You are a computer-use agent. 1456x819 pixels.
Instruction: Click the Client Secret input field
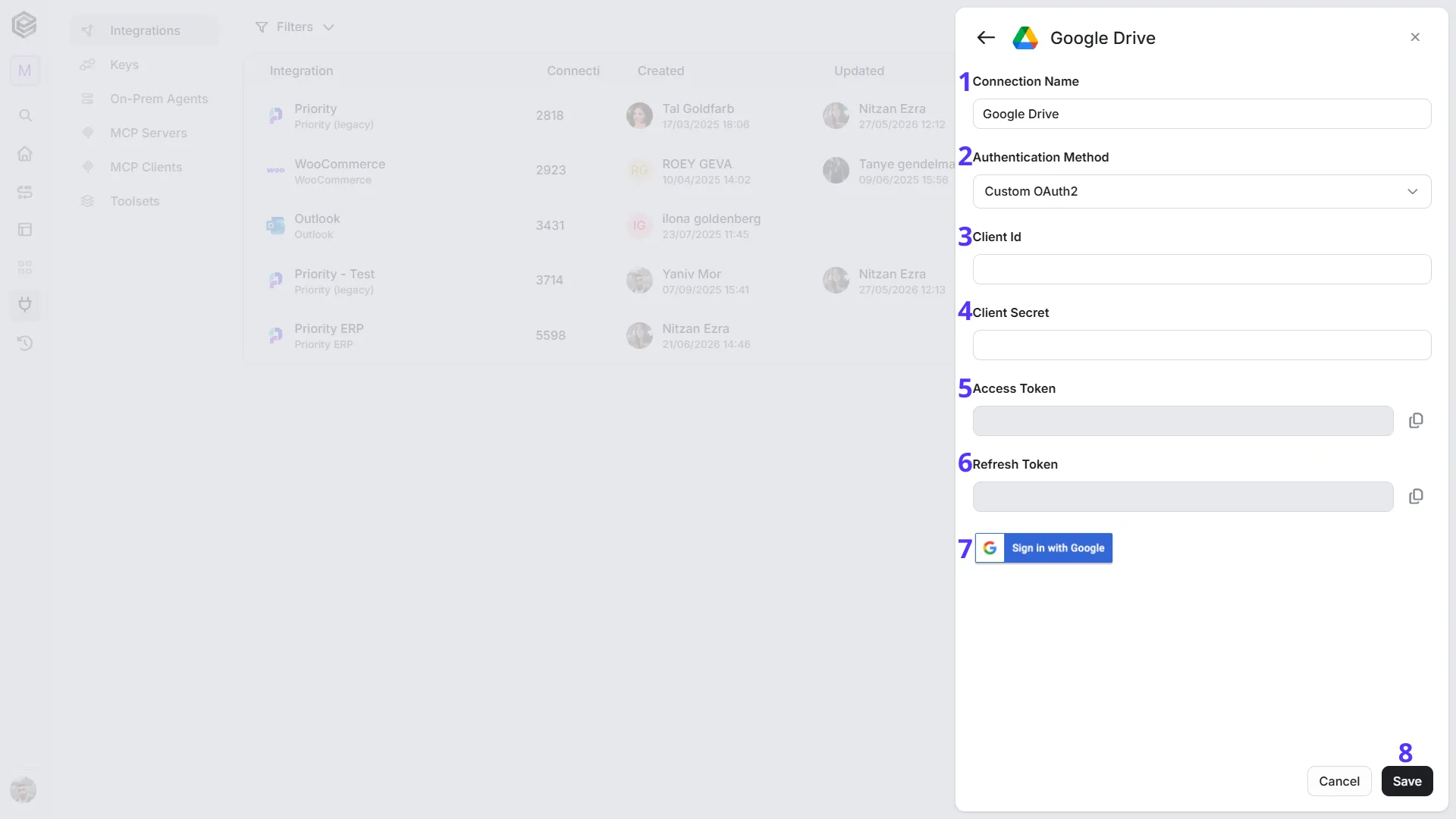coord(1201,345)
